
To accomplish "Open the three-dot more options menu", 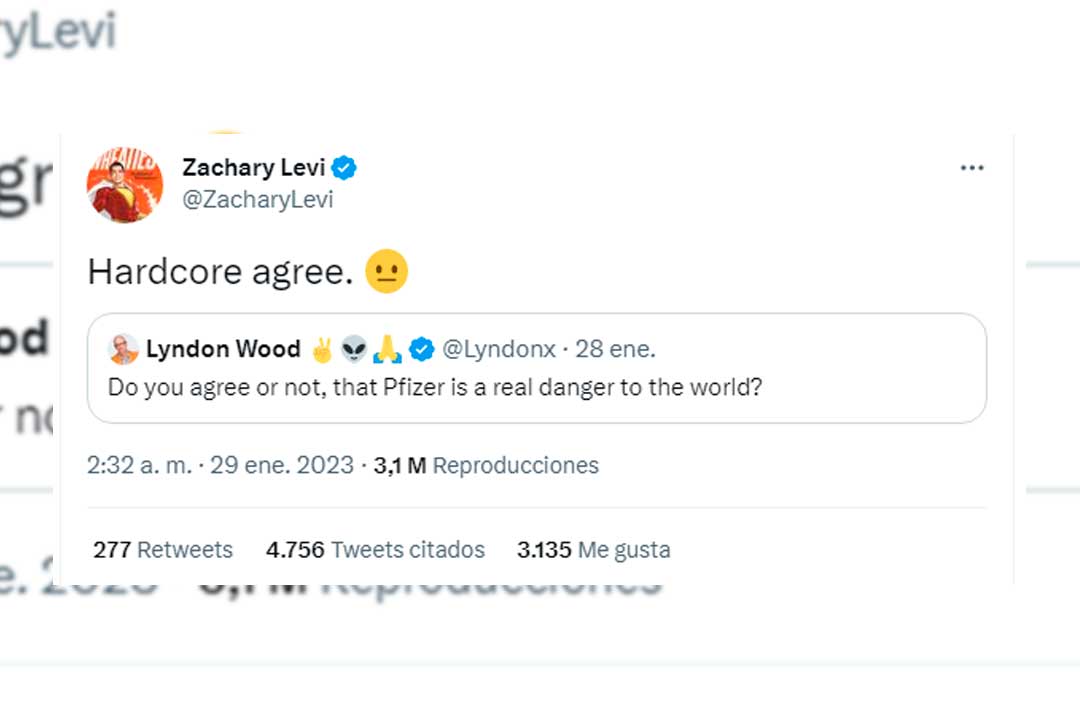I will (972, 168).
